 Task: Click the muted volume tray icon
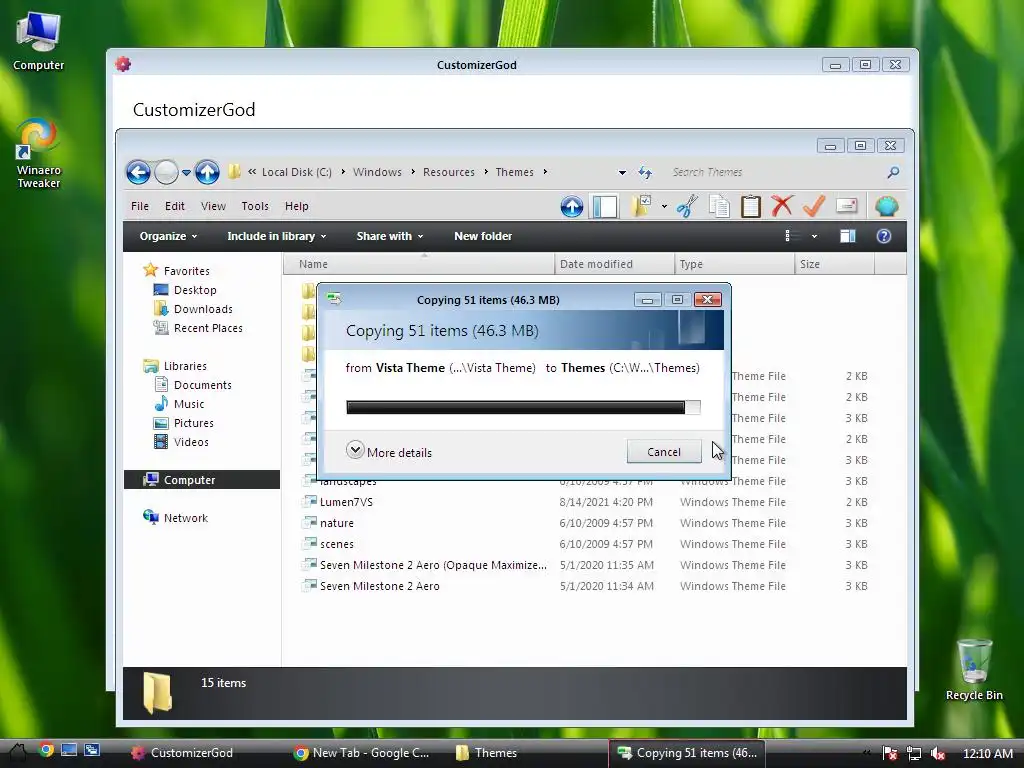coord(938,753)
